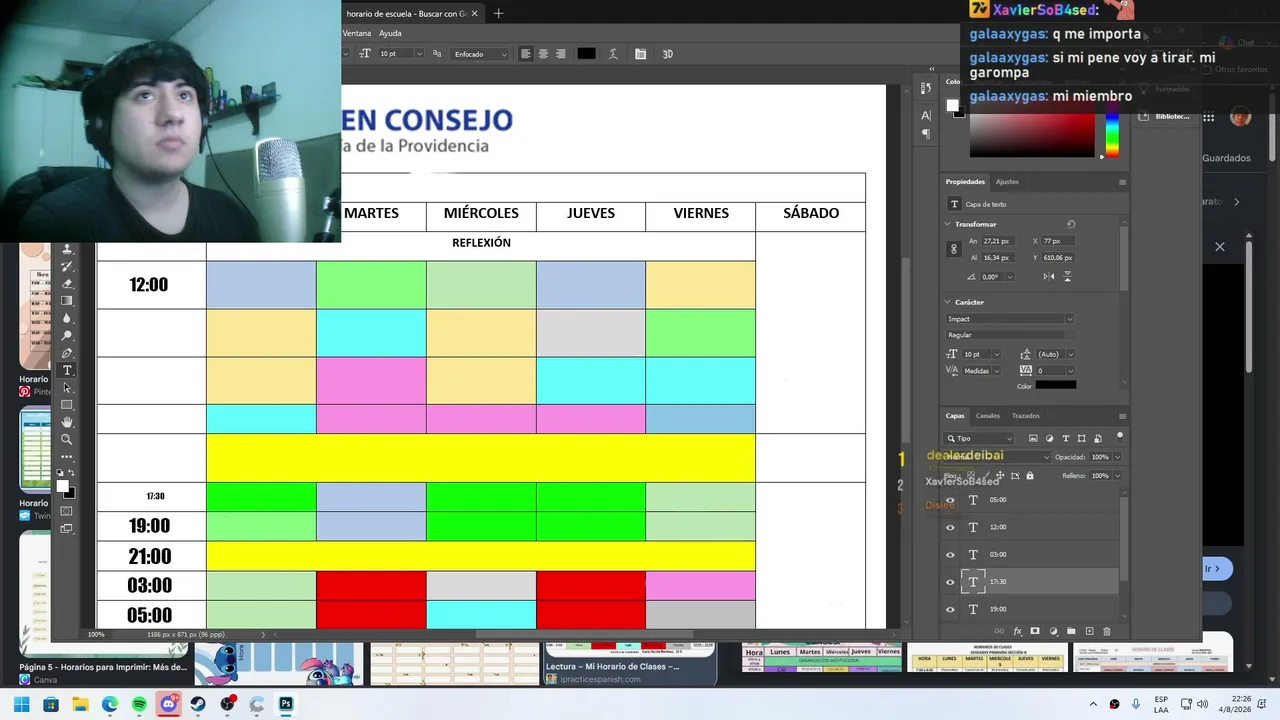Open layer Opacidad dropdown arrow
Screen dimensions: 1280x720
(1116, 457)
